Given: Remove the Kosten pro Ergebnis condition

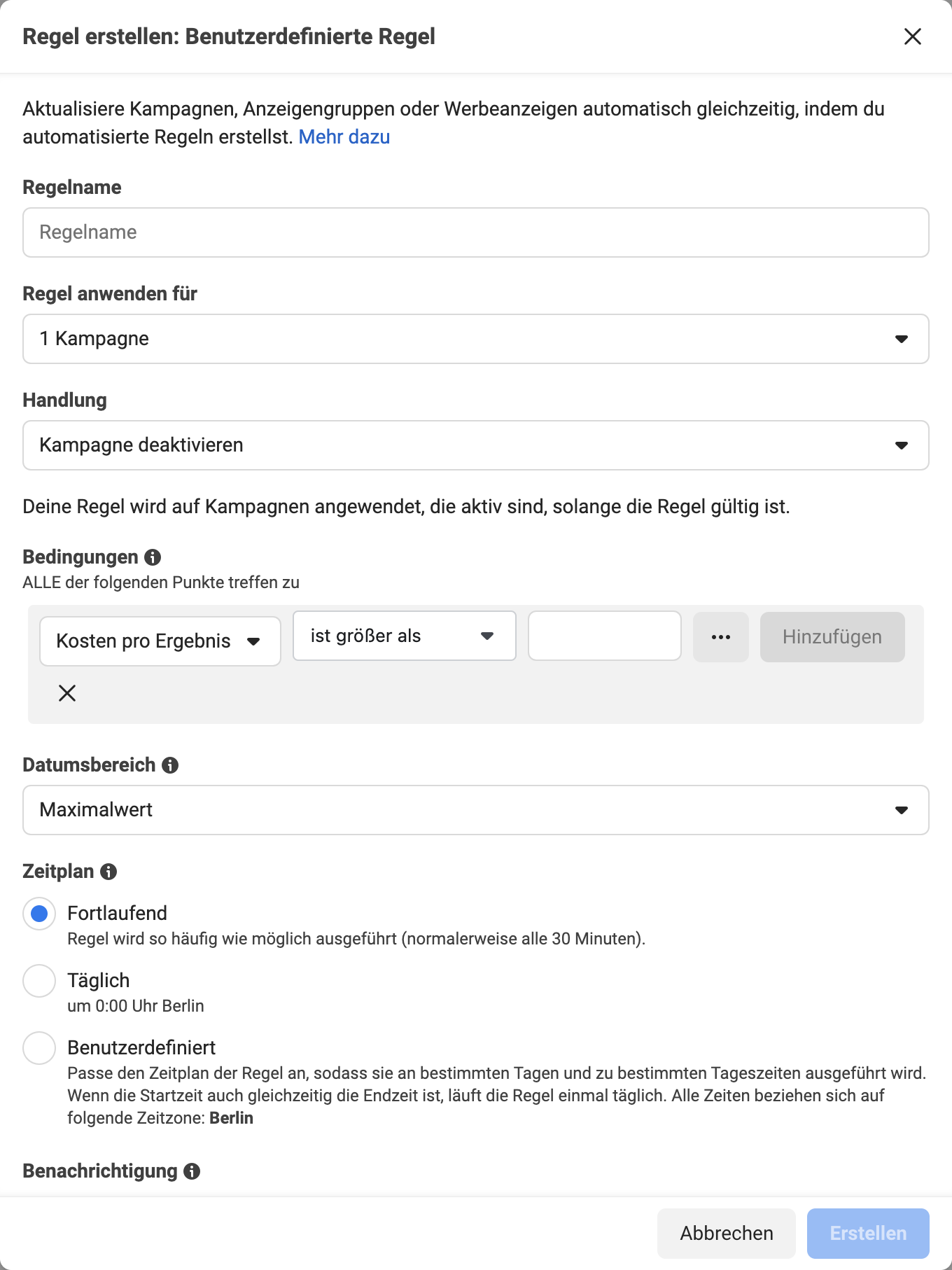Looking at the screenshot, I should (67, 693).
